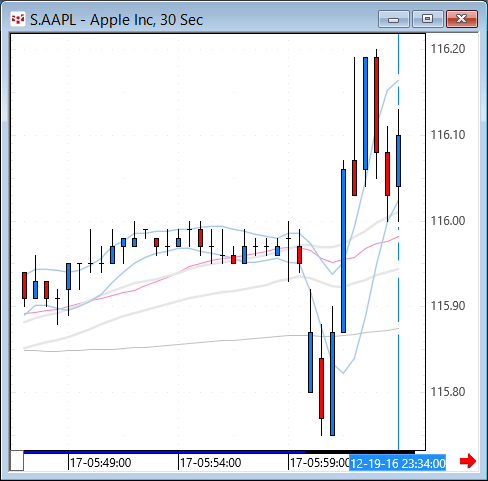Click the tall red candle next to 116.20 high
Viewport: 488px width, 481px height.
click(x=376, y=105)
